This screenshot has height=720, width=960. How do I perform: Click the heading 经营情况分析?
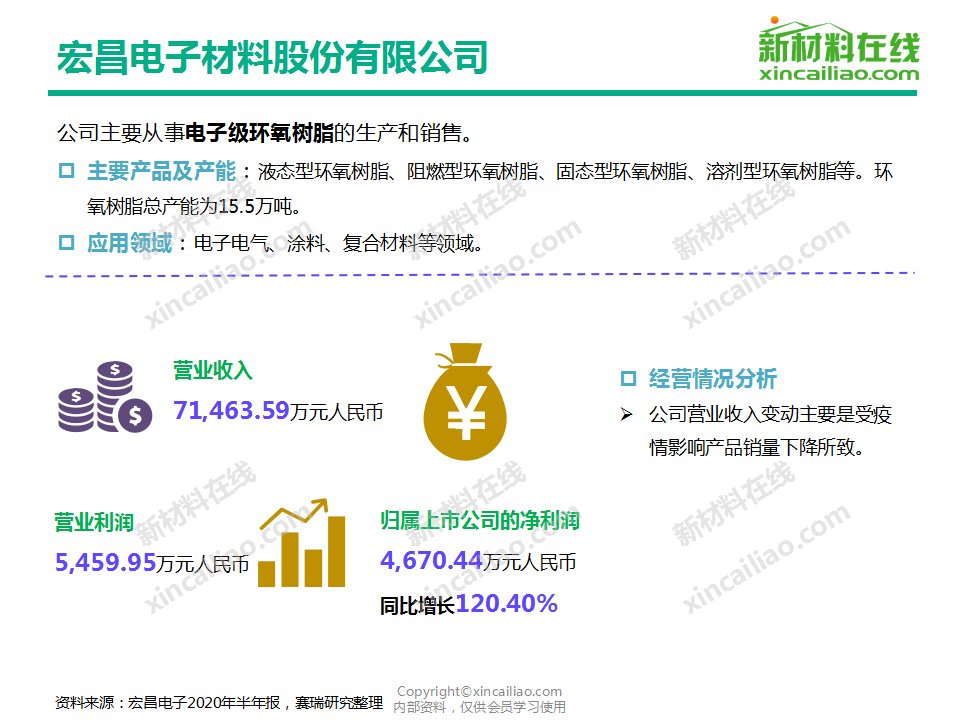click(713, 378)
